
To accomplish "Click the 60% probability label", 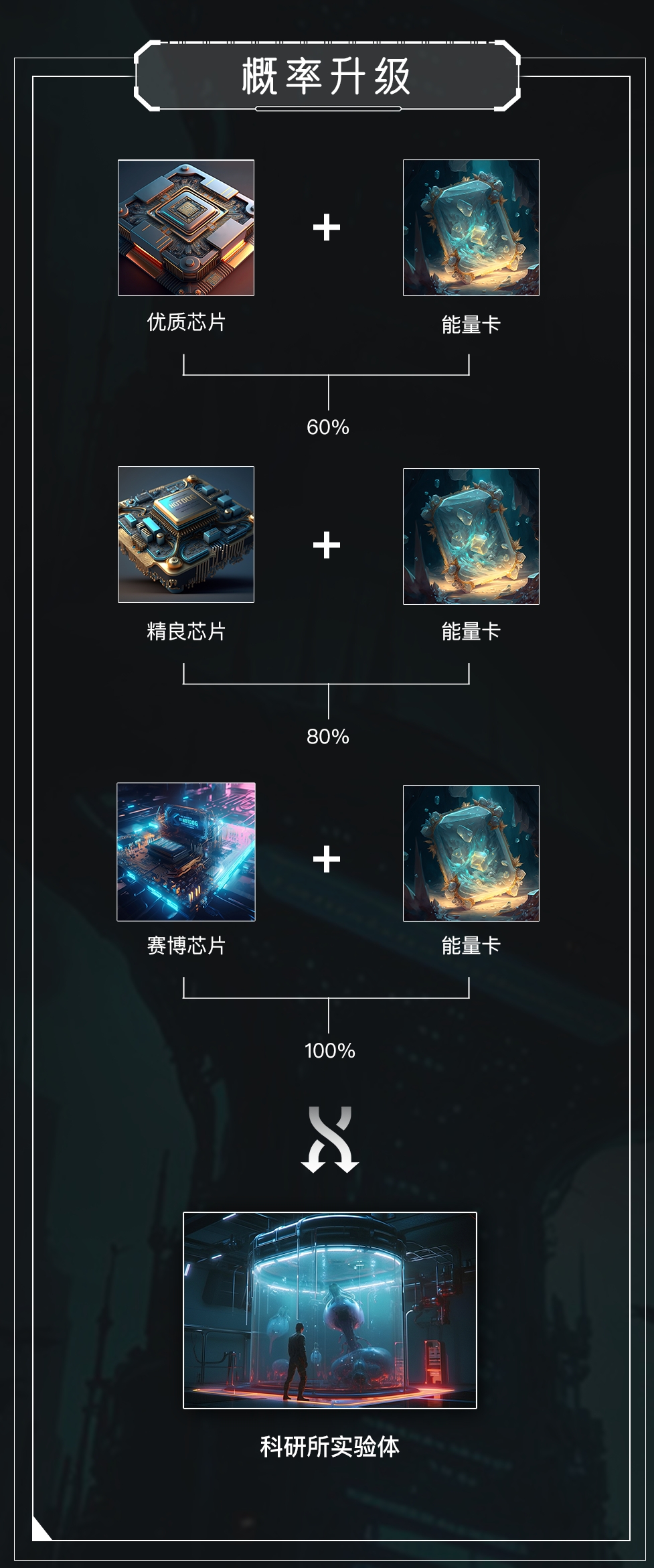I will [328, 427].
